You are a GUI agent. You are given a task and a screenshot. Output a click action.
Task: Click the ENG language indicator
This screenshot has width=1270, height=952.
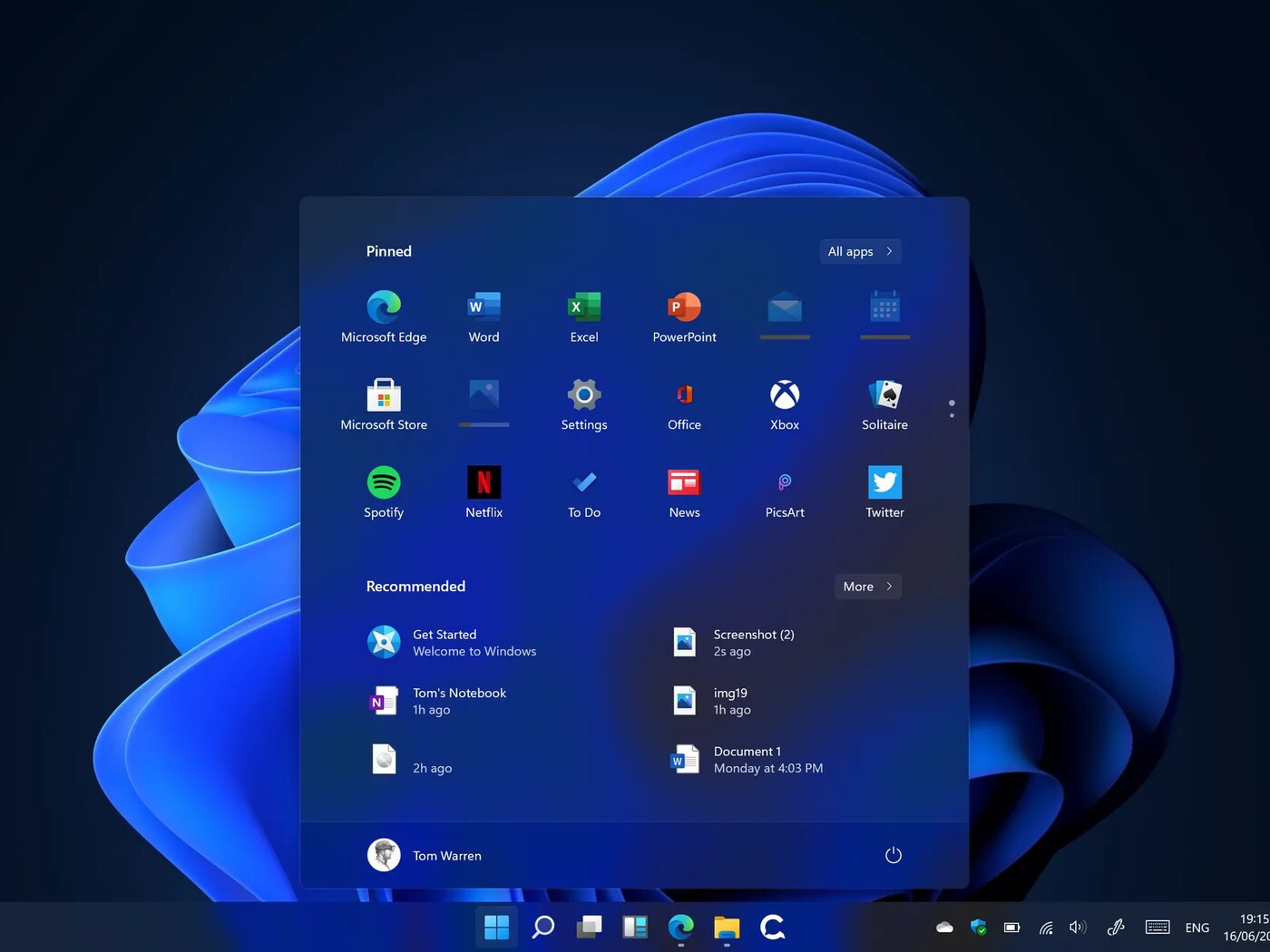[1197, 928]
